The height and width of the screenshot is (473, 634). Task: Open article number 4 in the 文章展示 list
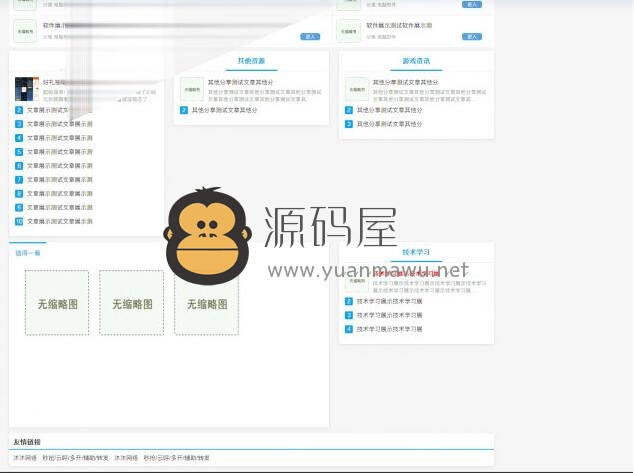(60, 138)
